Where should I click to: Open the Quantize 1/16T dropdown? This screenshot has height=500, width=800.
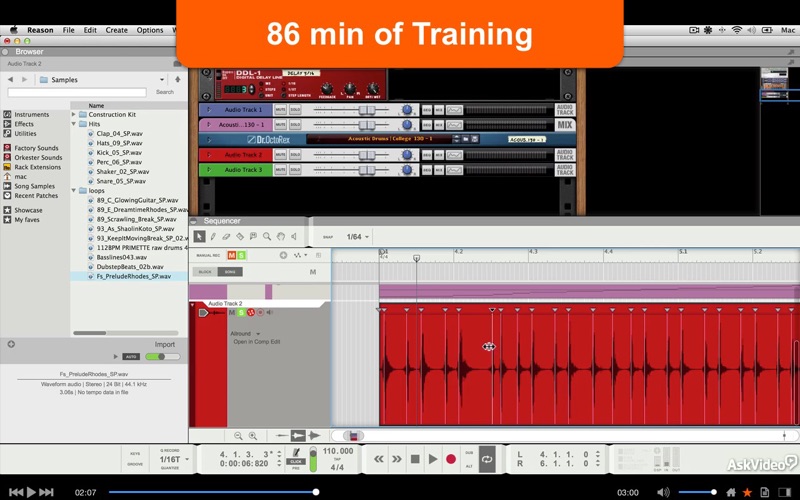click(174, 459)
